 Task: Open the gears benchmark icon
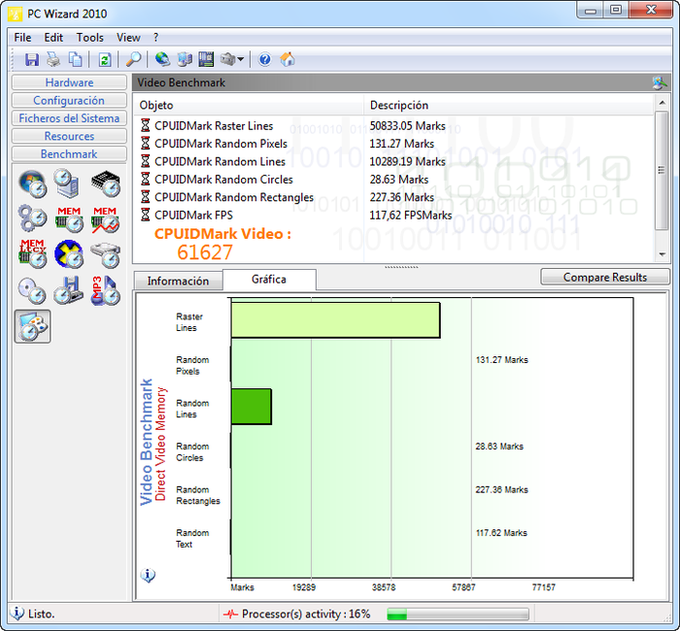coord(33,219)
